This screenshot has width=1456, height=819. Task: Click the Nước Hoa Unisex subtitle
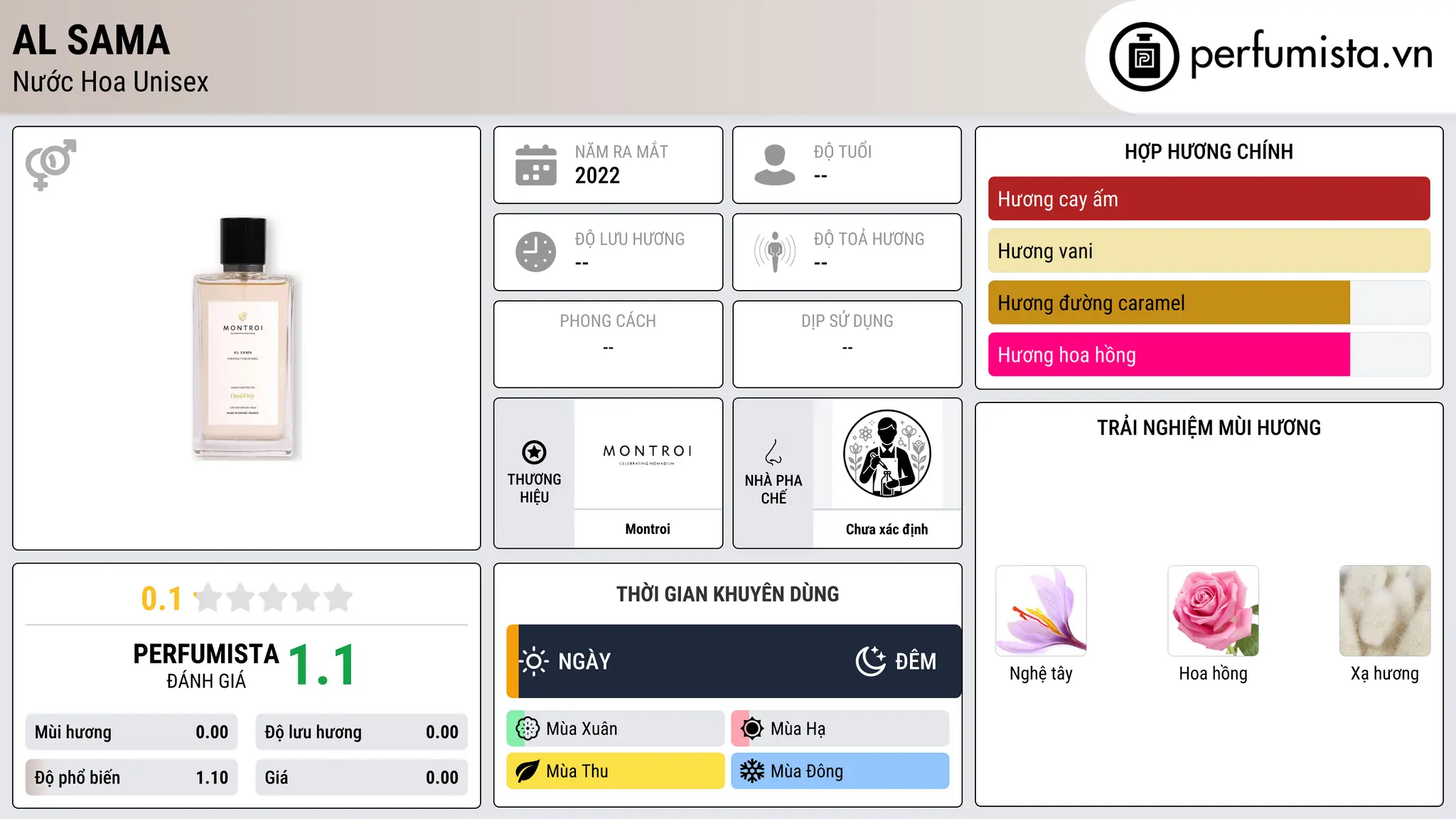111,82
